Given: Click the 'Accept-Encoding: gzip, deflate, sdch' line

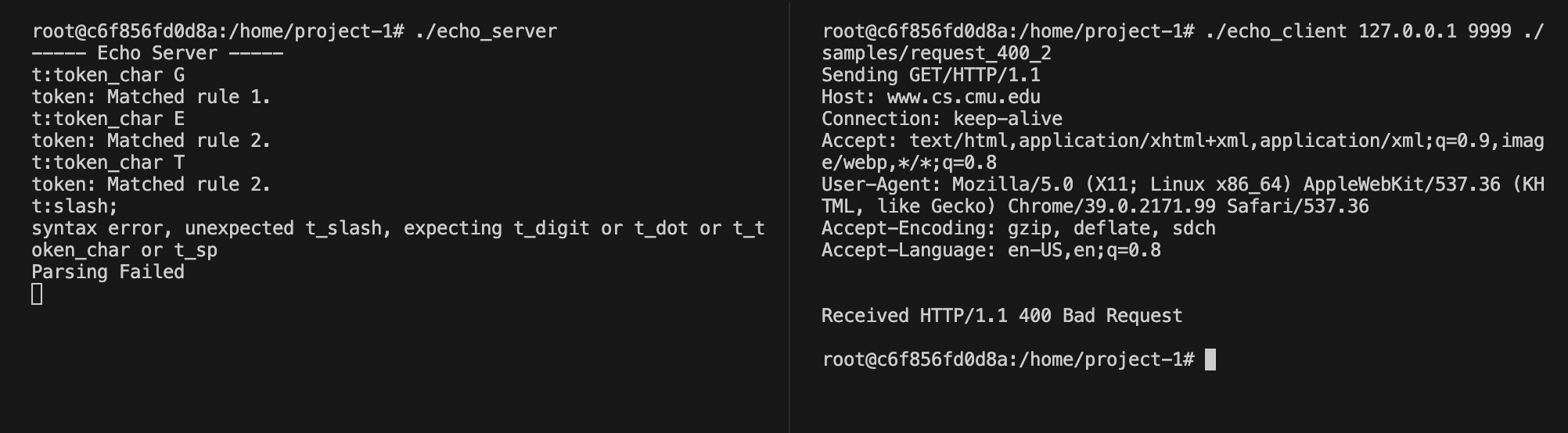Looking at the screenshot, I should click(x=1019, y=228).
